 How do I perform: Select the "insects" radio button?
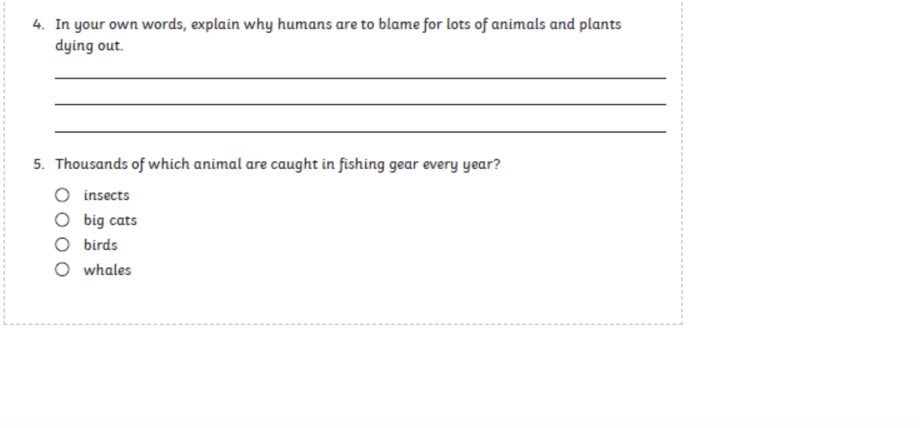point(62,195)
